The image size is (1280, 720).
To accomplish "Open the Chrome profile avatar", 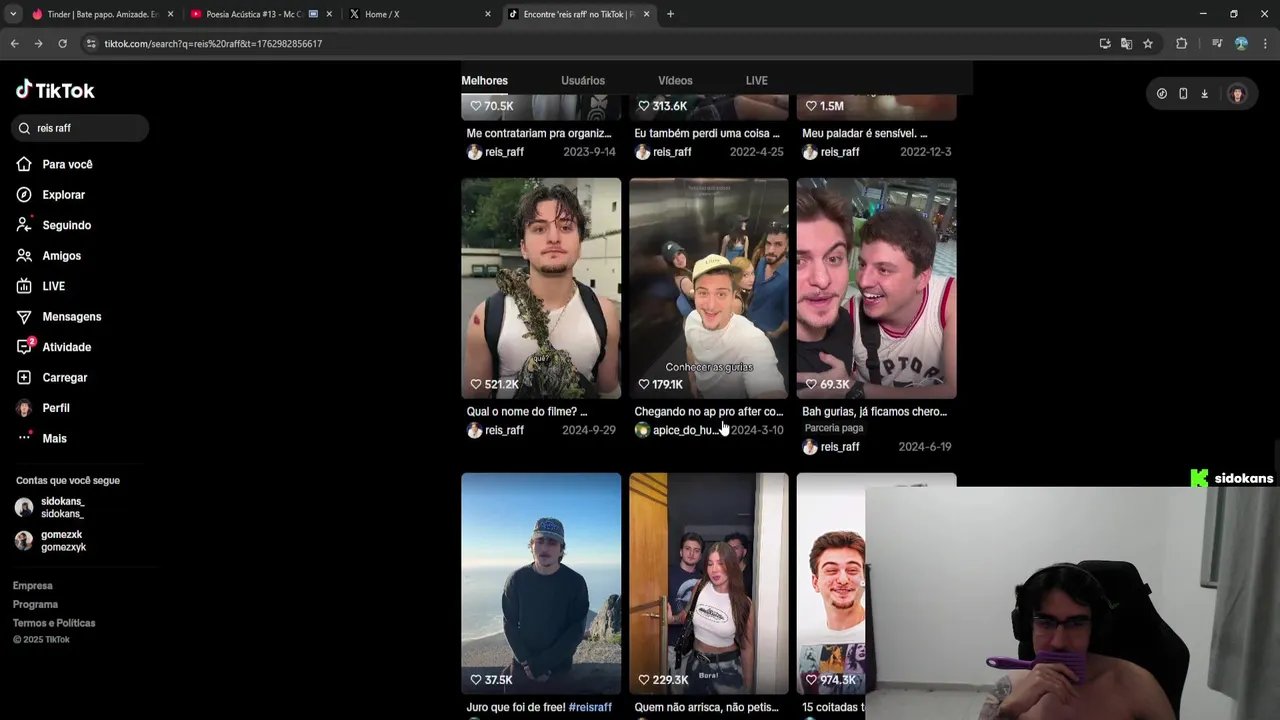I will pyautogui.click(x=1241, y=44).
